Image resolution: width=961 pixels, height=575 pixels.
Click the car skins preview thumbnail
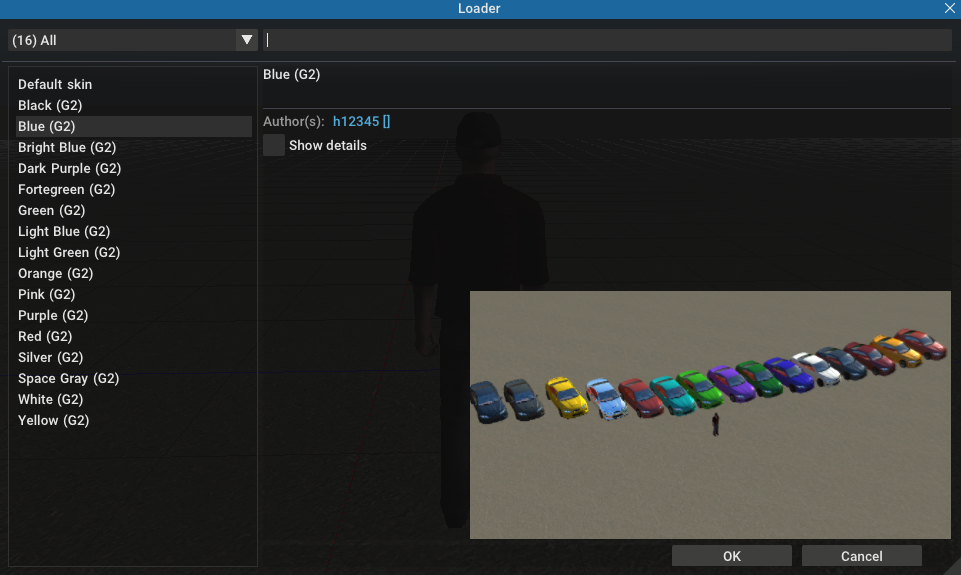click(710, 415)
